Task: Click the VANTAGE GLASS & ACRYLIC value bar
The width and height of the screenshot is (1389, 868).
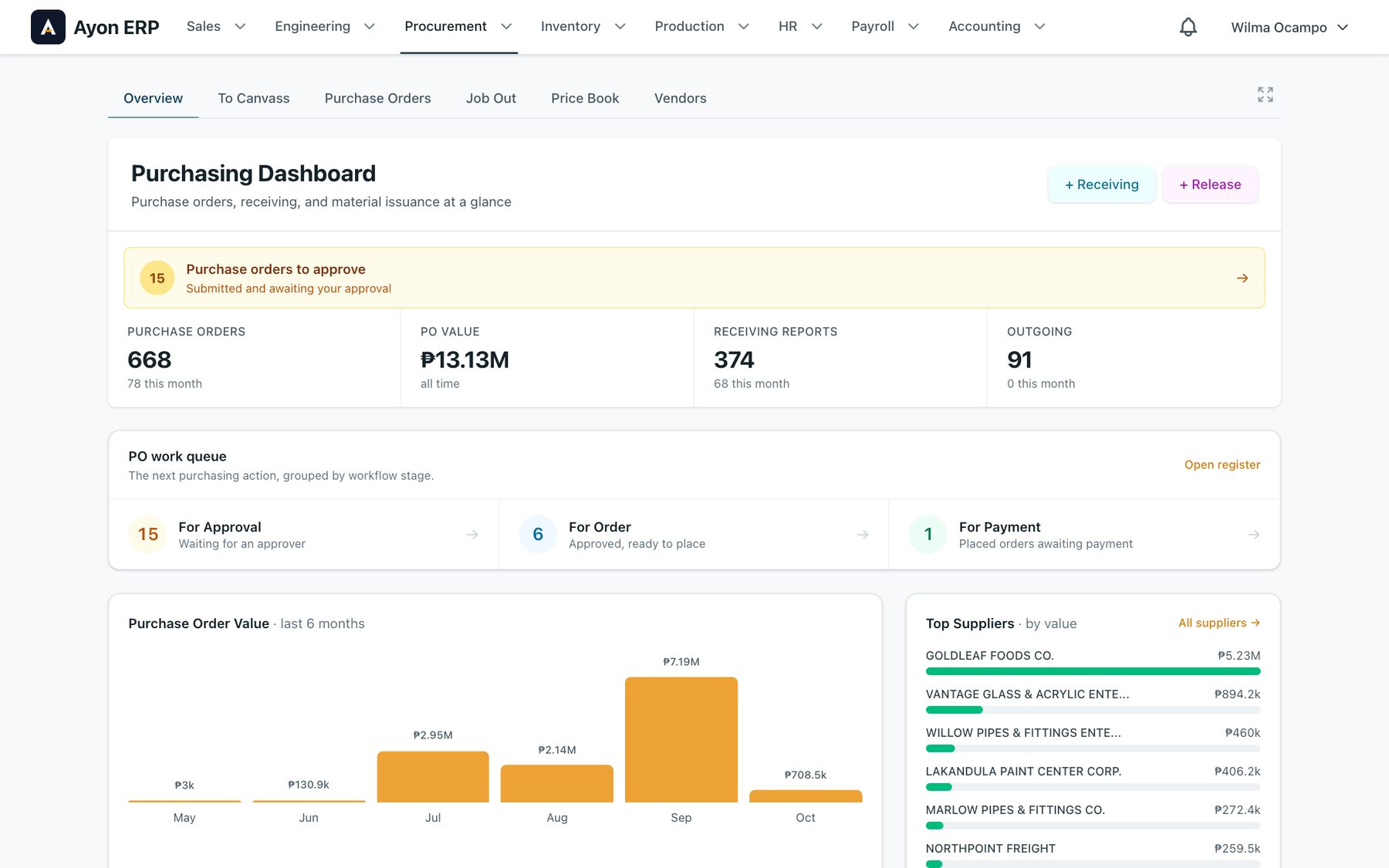Action: pyautogui.click(x=1093, y=710)
